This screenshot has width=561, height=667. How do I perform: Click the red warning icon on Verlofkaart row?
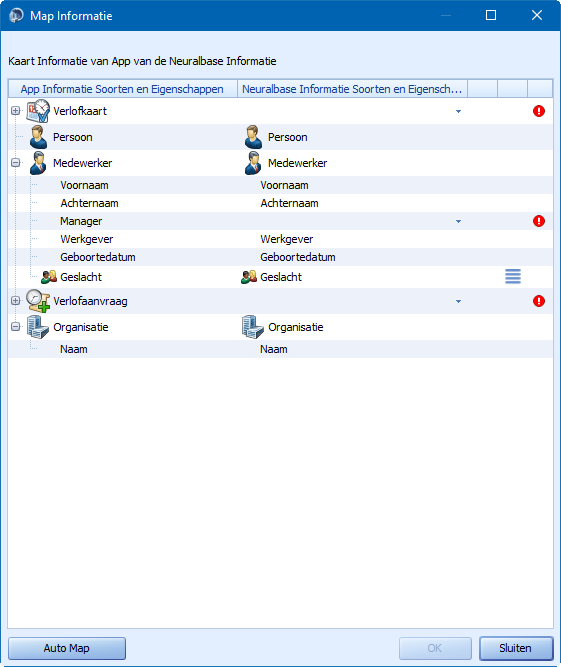538,111
